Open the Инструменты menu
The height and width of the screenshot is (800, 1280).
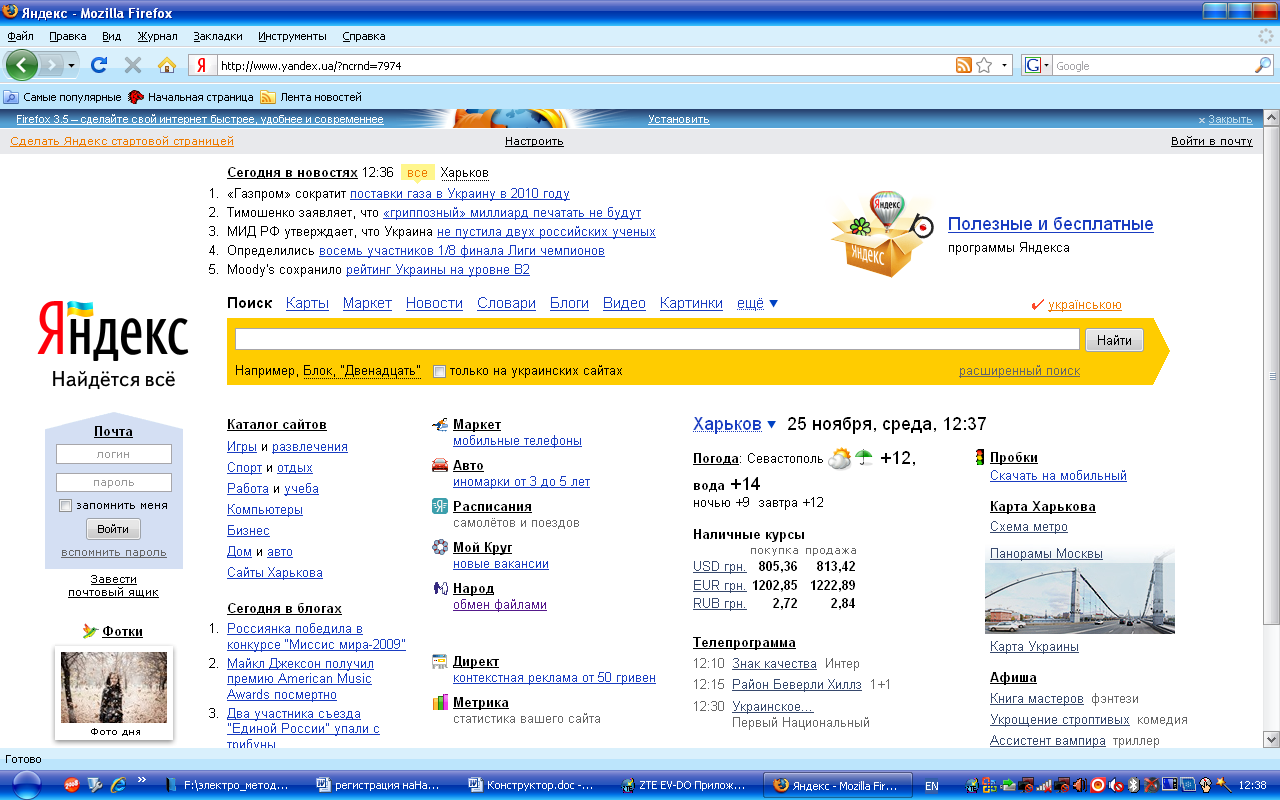point(292,36)
